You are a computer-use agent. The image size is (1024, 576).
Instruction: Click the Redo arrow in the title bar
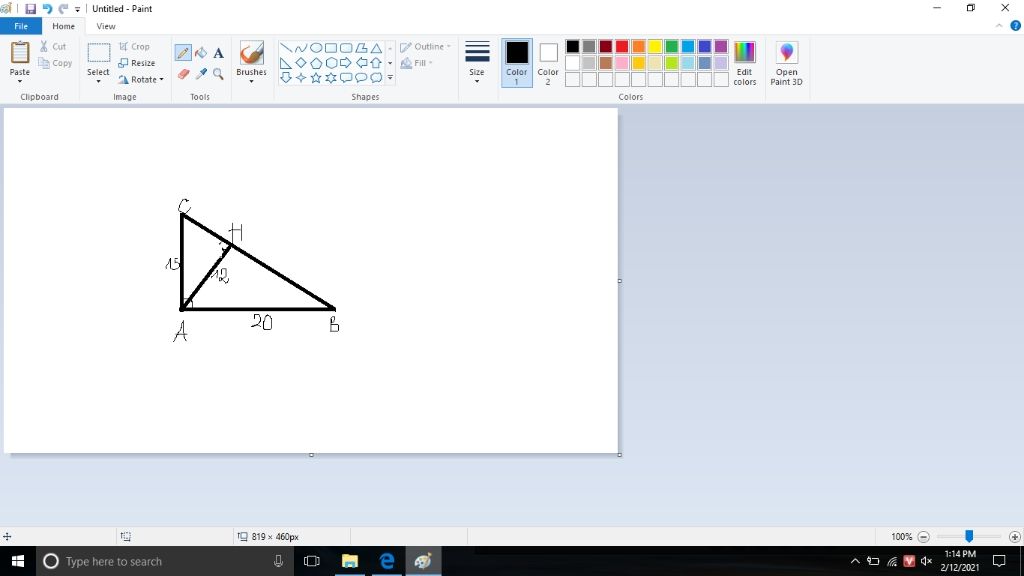63,8
